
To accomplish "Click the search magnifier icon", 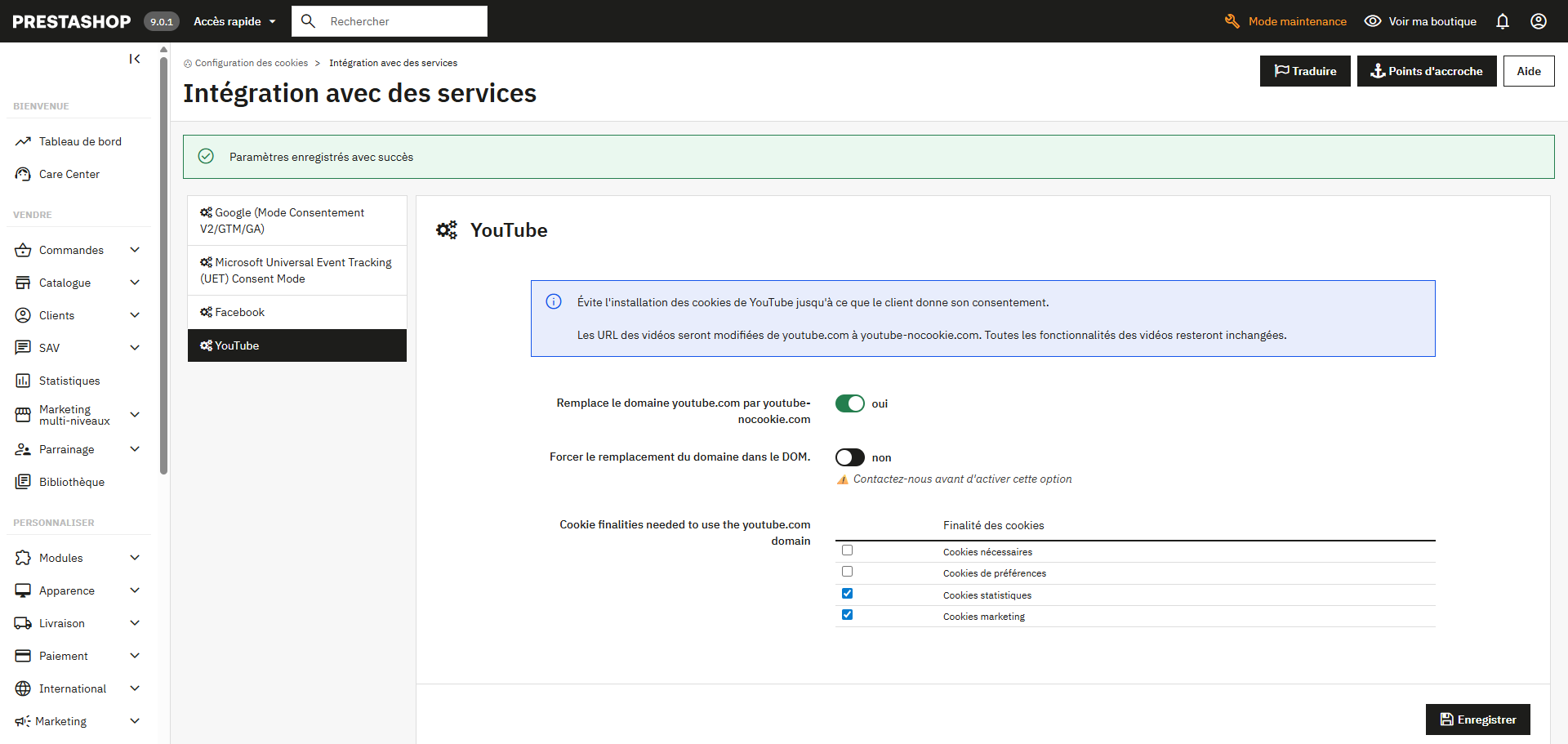I will click(308, 21).
